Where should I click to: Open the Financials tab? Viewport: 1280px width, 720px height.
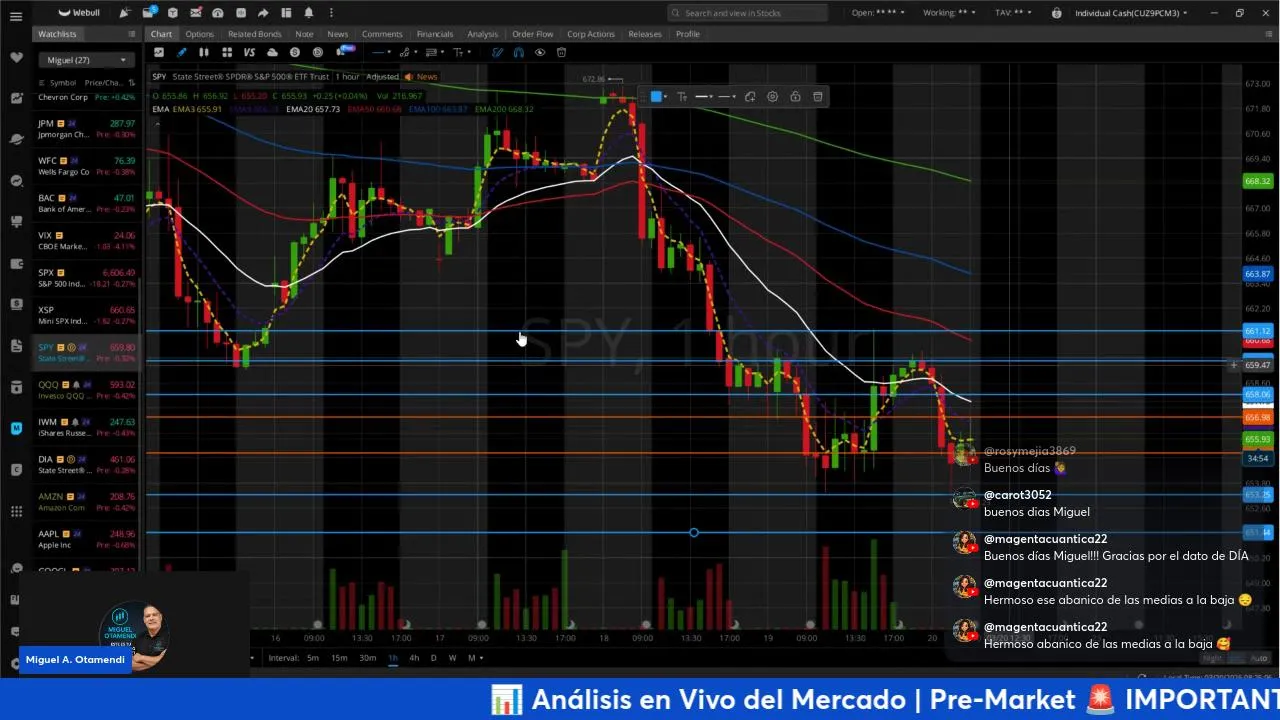pos(435,34)
